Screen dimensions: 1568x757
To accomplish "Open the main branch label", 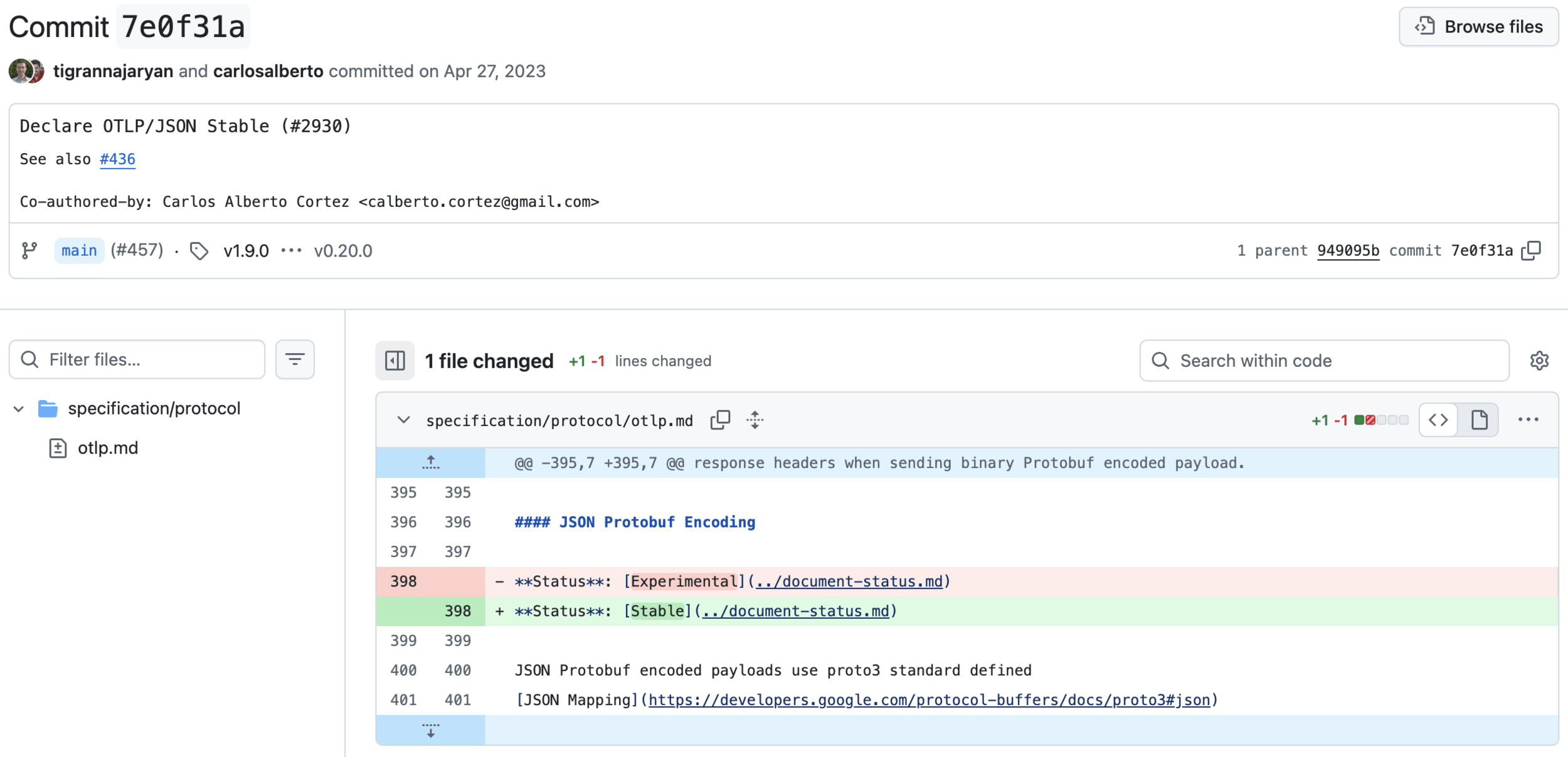I will [79, 250].
